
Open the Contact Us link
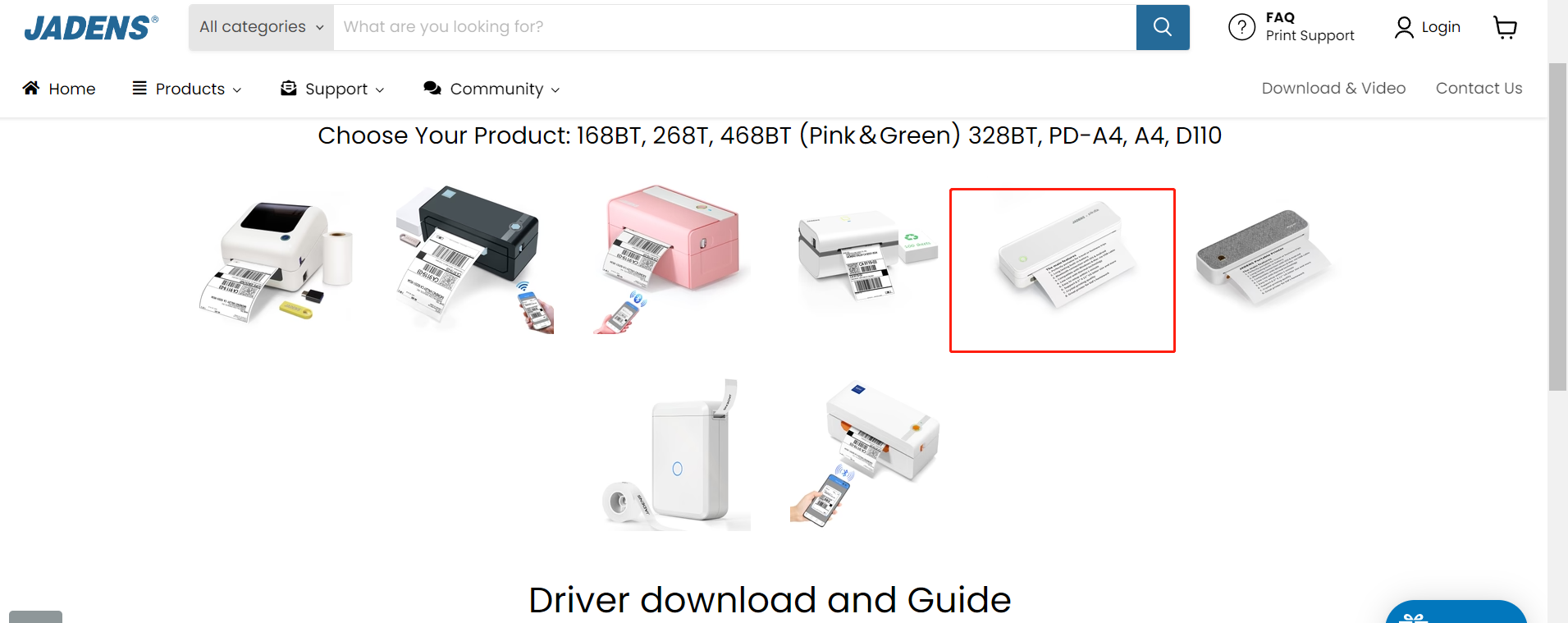tap(1479, 88)
